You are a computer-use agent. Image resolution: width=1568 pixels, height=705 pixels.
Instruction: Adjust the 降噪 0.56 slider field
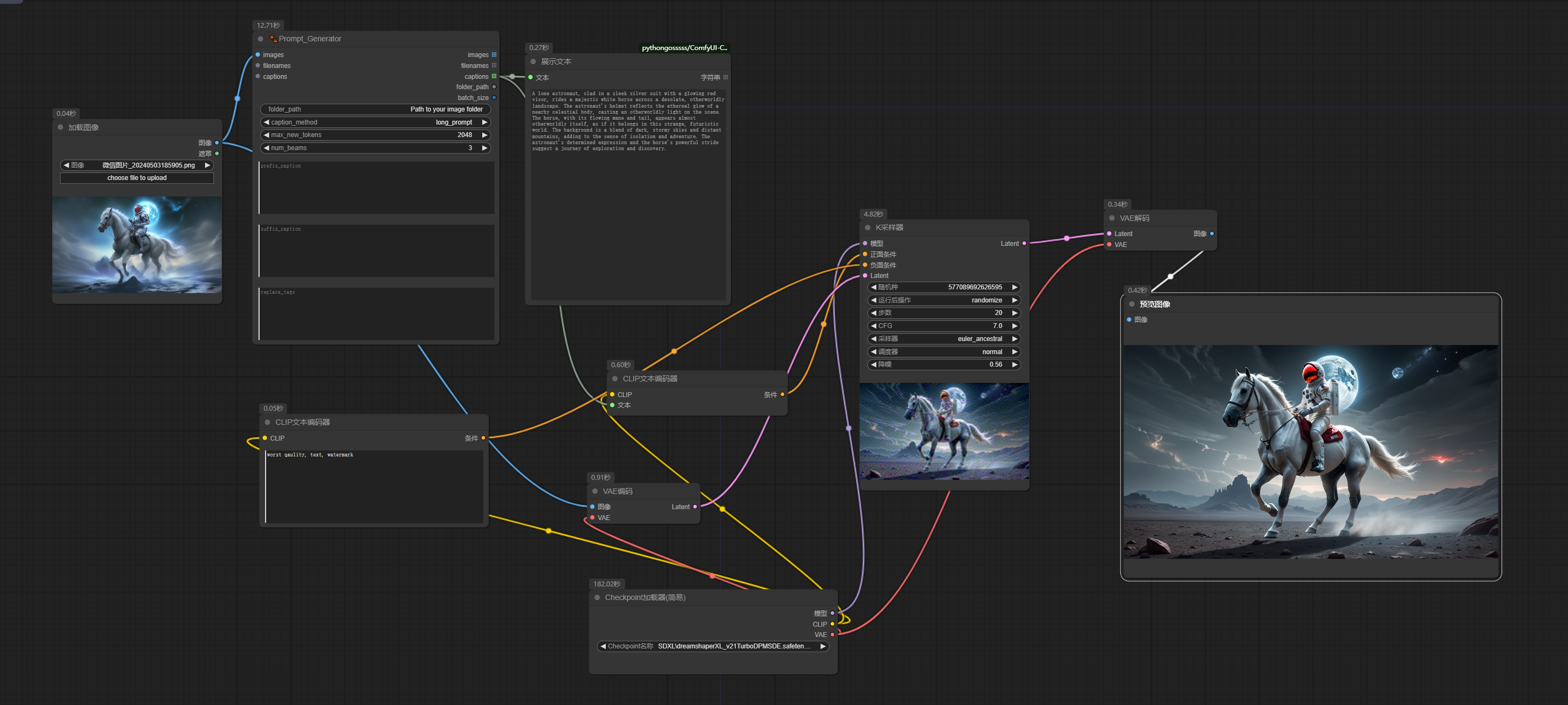coord(944,364)
